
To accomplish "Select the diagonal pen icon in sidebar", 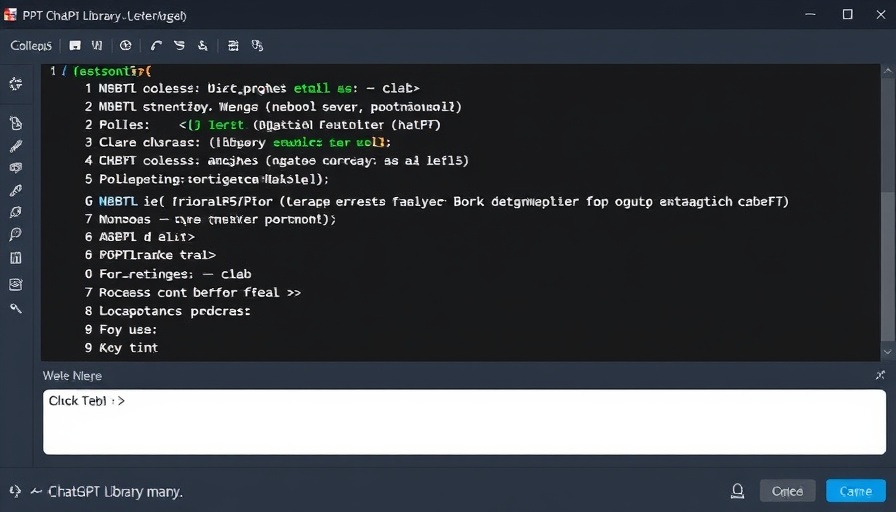I will 16,146.
